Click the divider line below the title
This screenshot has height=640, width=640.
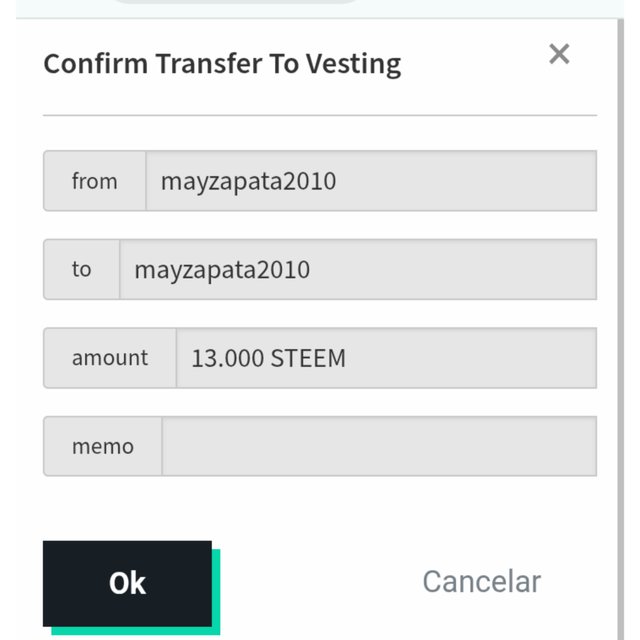320,116
